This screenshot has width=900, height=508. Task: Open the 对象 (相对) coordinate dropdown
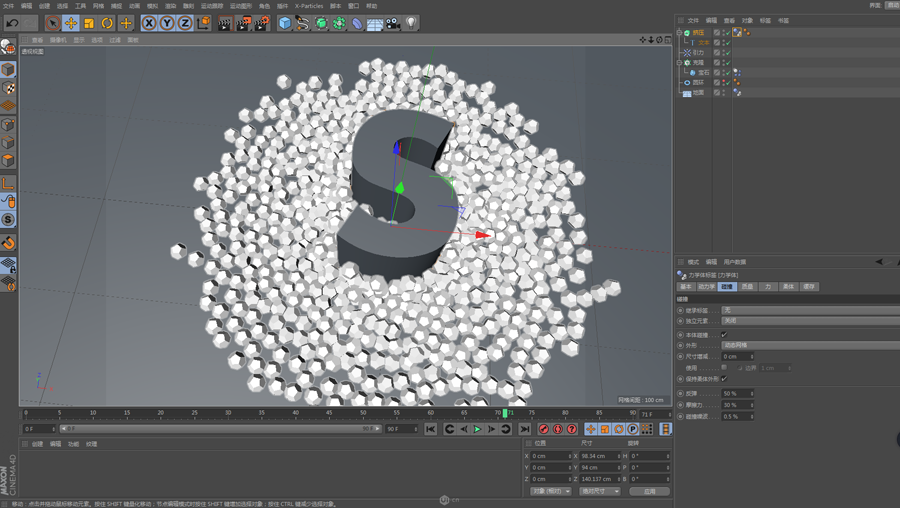pyautogui.click(x=550, y=491)
